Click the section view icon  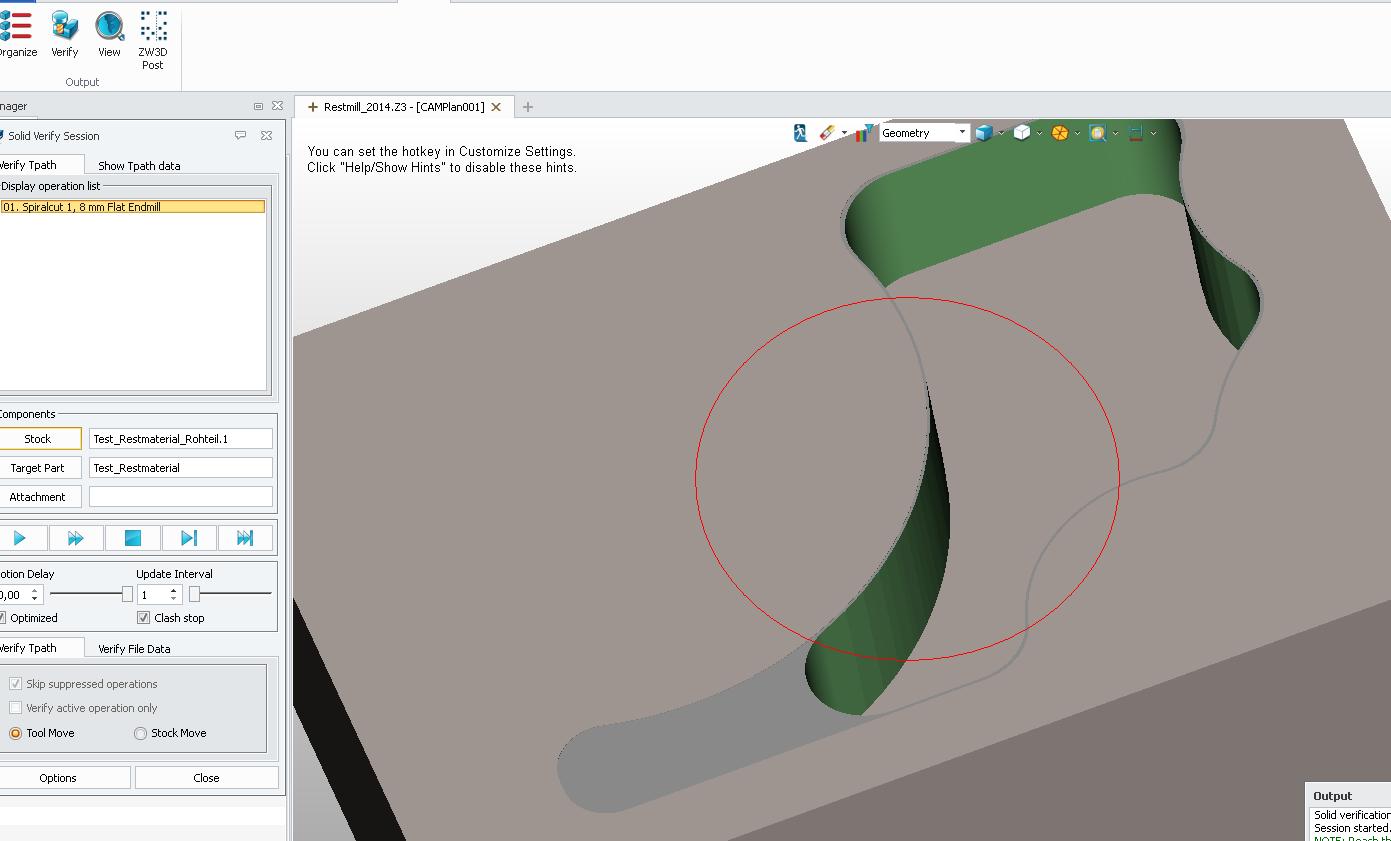[1136, 133]
